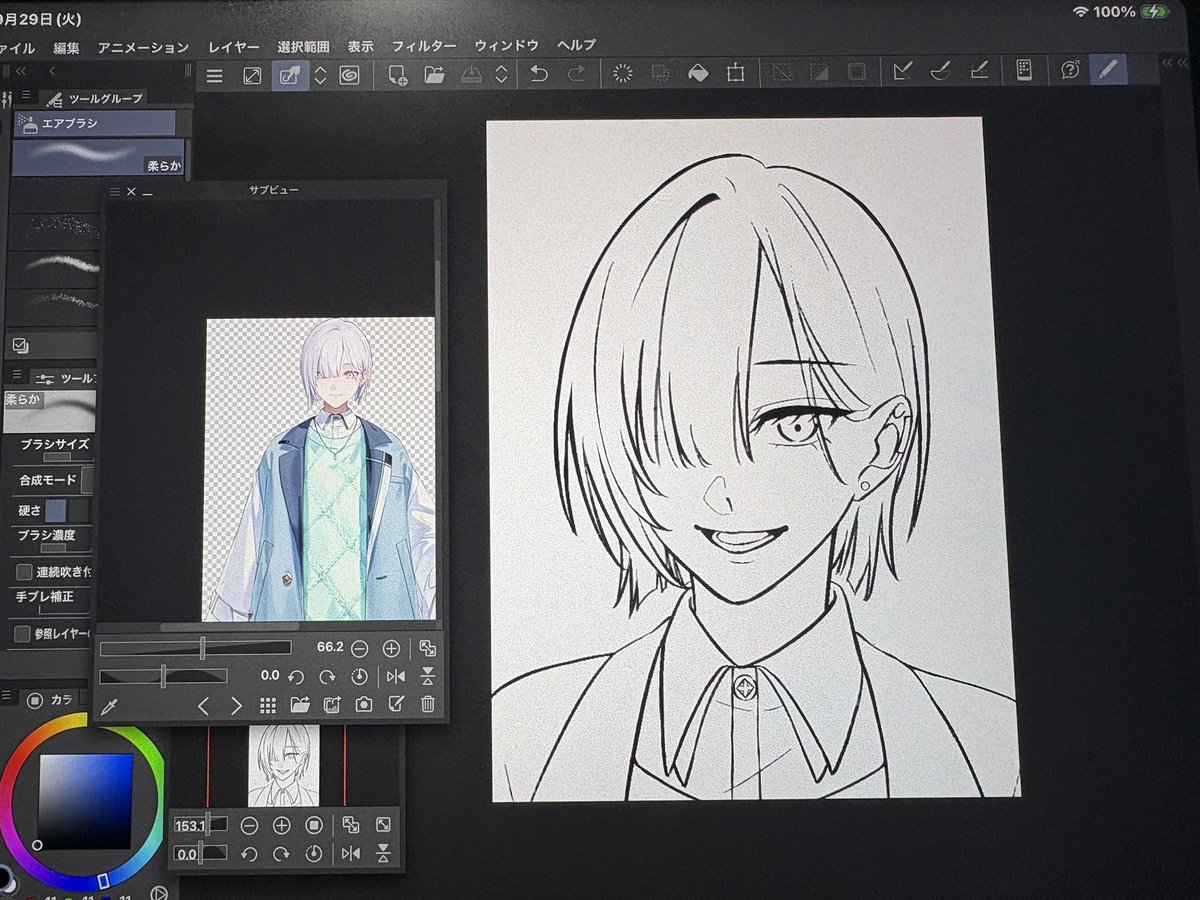Click the Sub View rotation slider
This screenshot has height=900, width=1200.
(164, 677)
